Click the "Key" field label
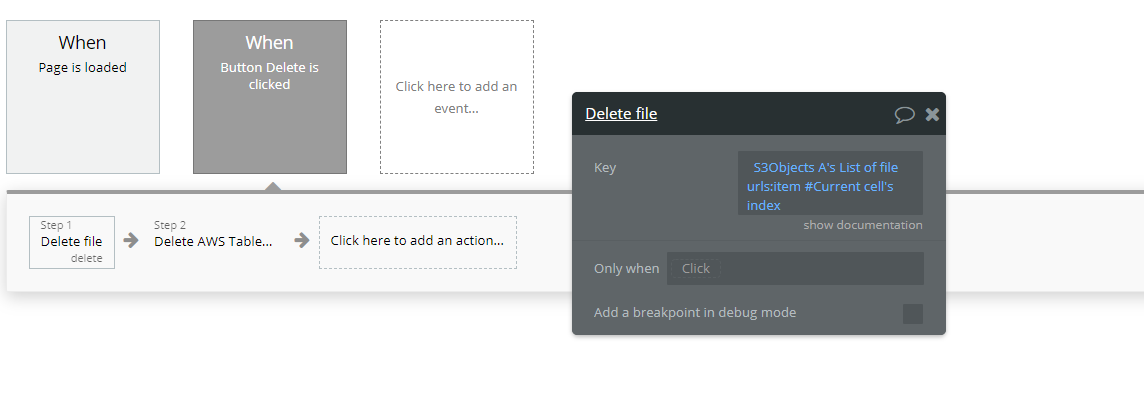This screenshot has height=406, width=1144. [x=605, y=168]
